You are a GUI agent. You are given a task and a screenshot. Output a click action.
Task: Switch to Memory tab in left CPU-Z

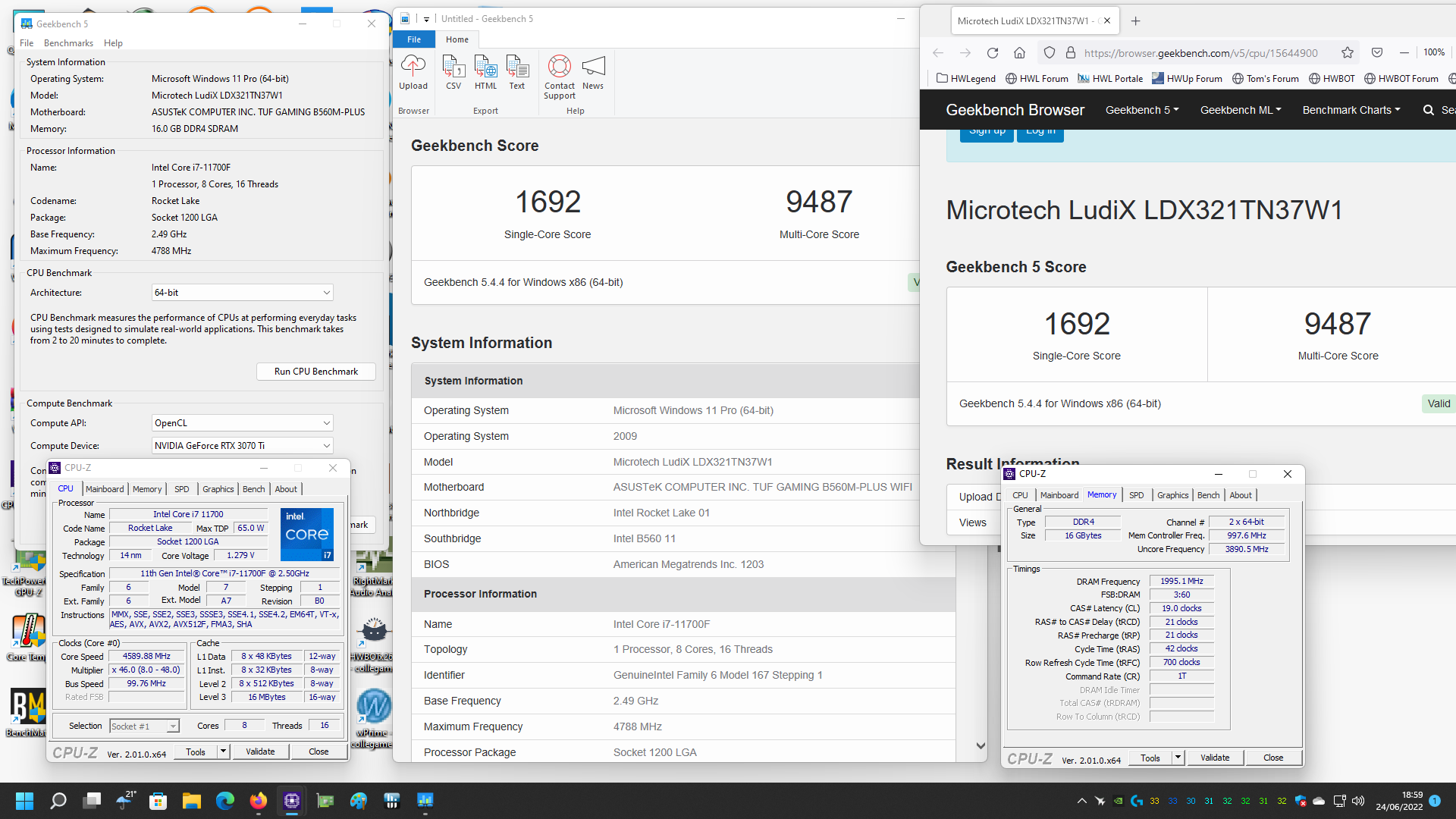tap(147, 489)
